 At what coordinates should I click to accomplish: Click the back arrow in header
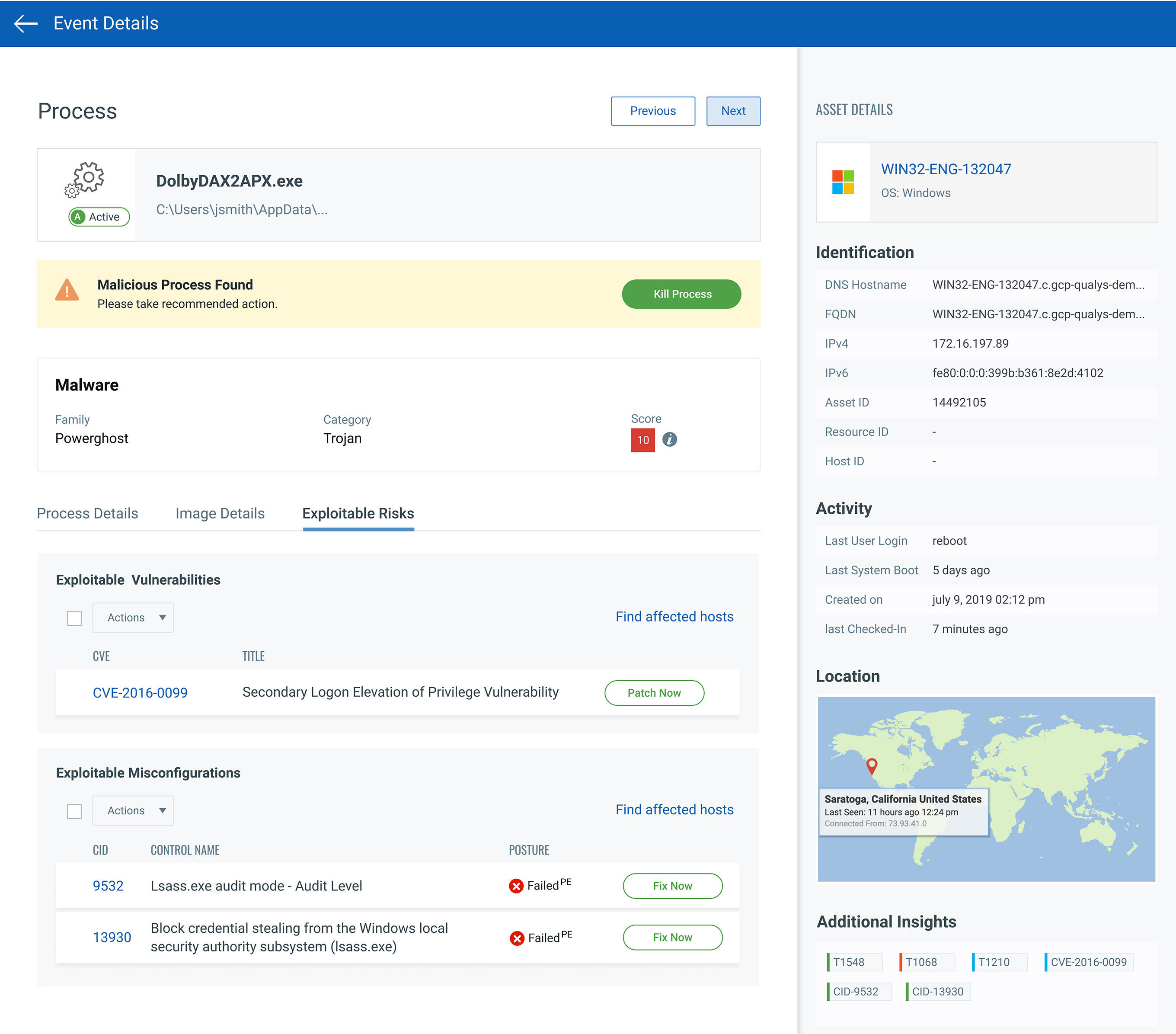tap(26, 24)
